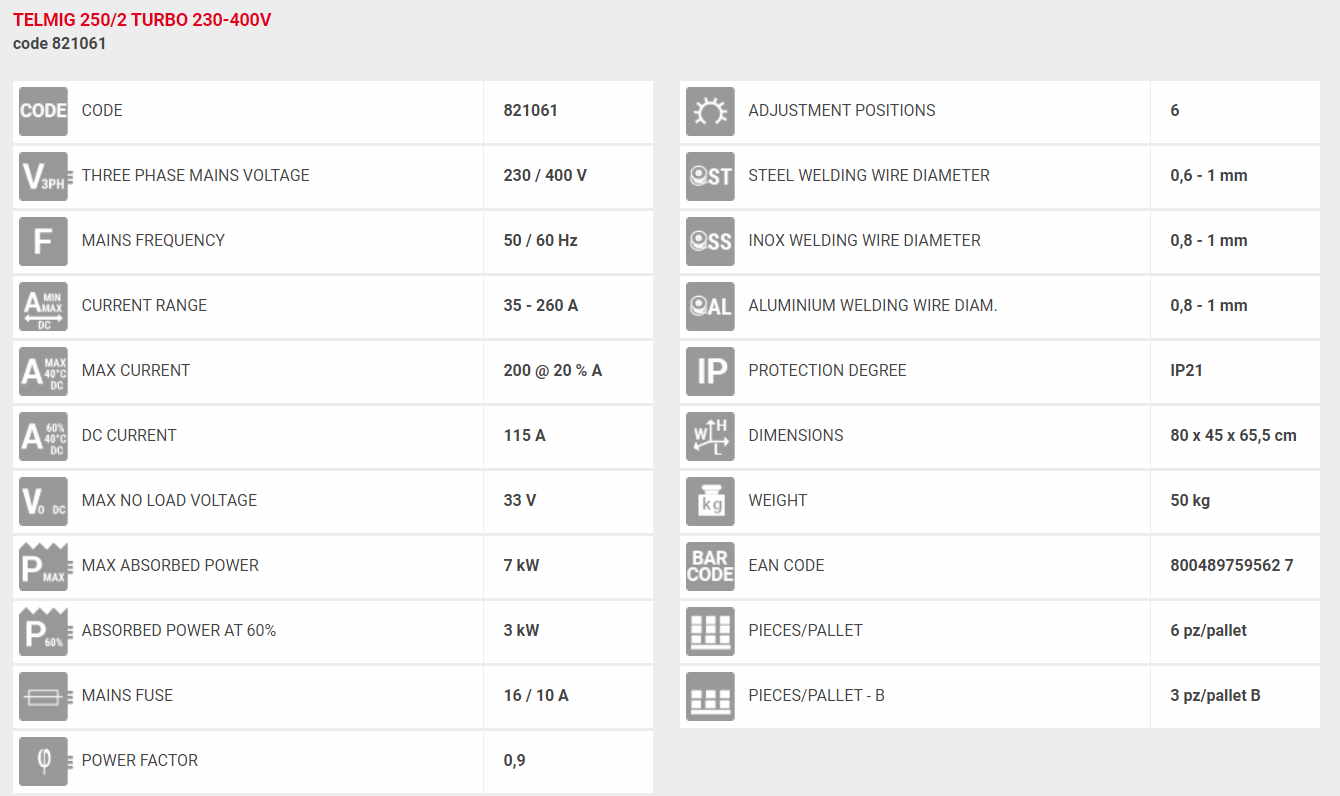Select the DC current value 115 A

point(525,435)
